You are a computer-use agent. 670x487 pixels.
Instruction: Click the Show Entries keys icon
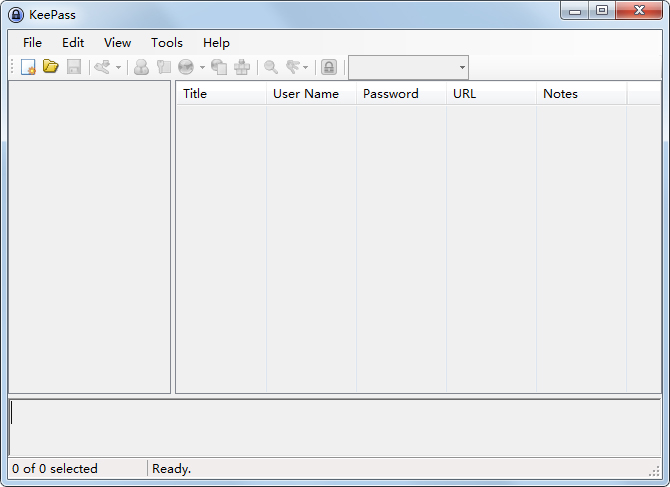pyautogui.click(x=293, y=67)
